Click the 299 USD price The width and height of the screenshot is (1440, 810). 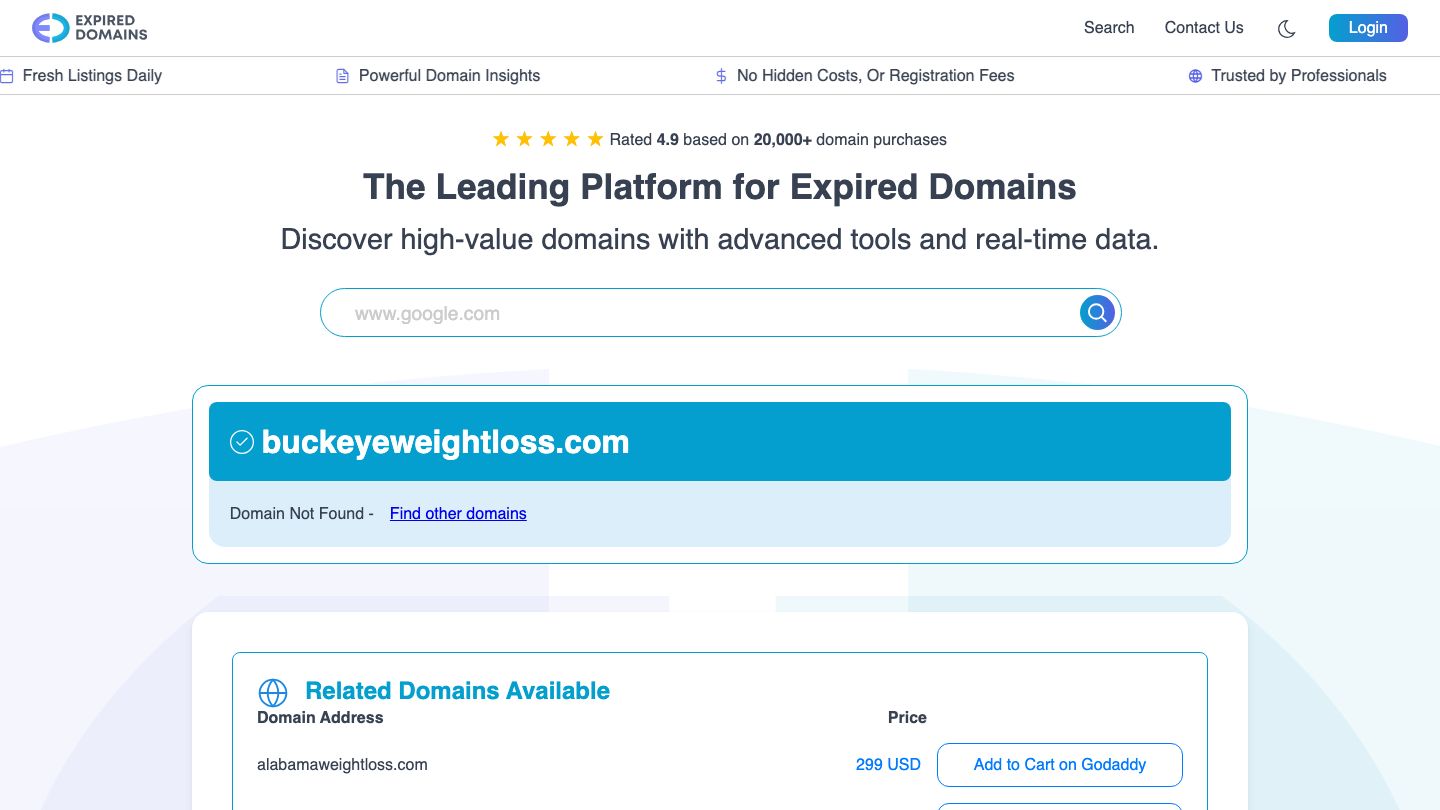coord(888,765)
